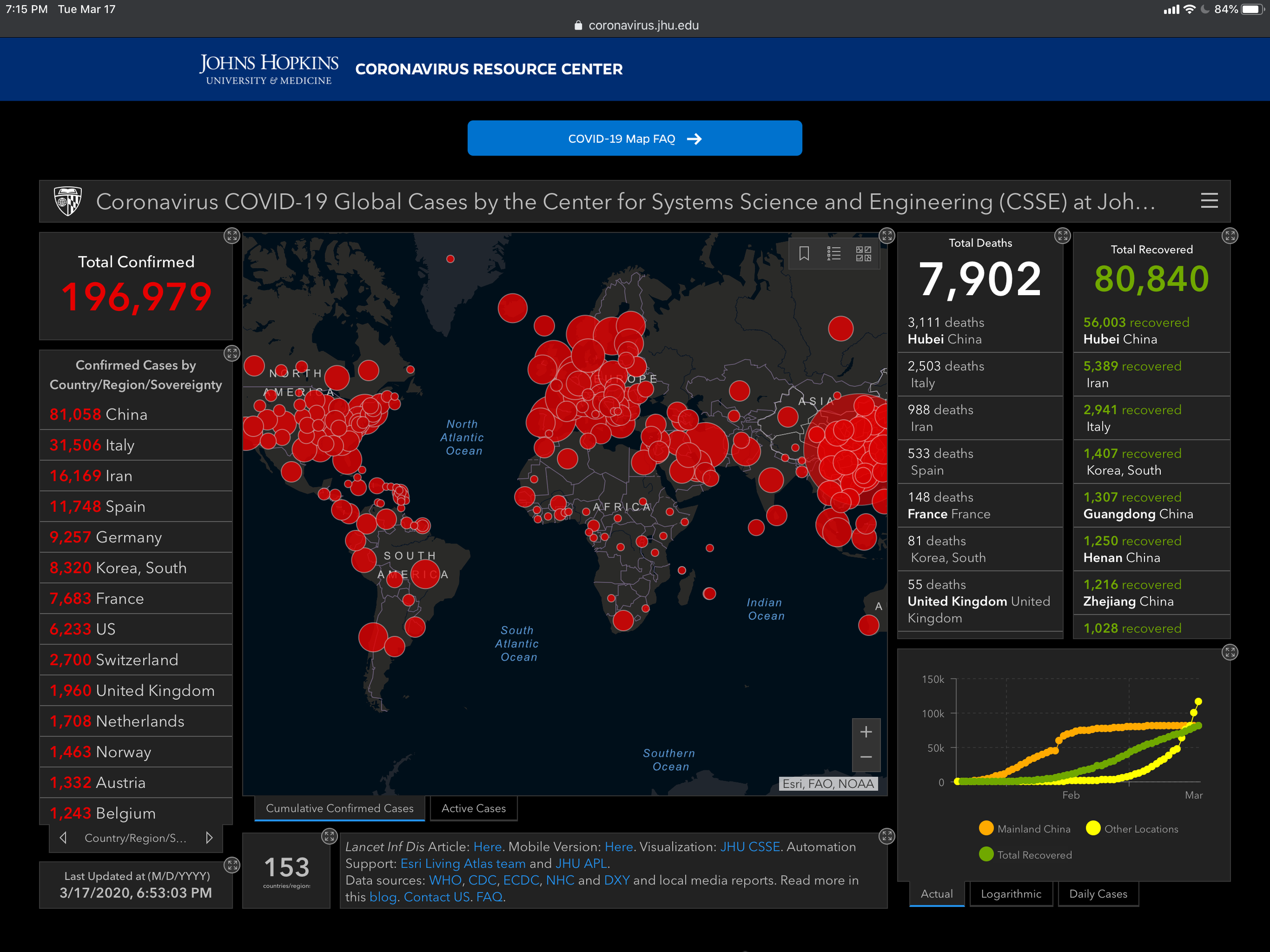Open the basemap gallery grid icon

point(864,253)
